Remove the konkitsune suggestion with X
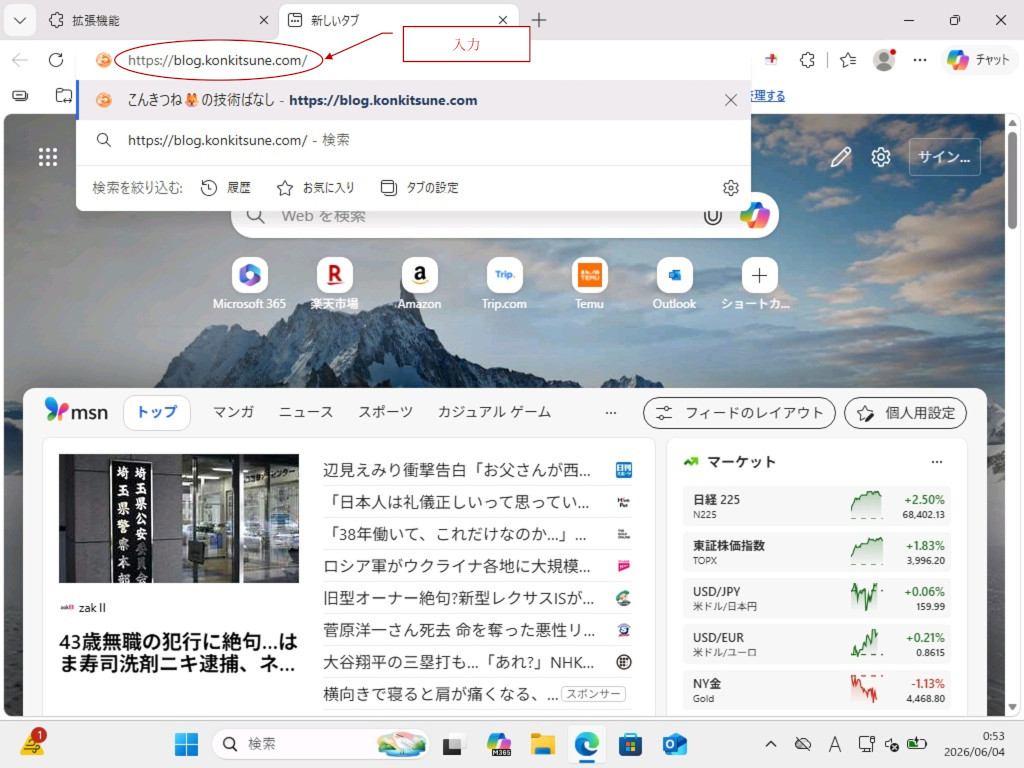The height and width of the screenshot is (768, 1024). [731, 100]
